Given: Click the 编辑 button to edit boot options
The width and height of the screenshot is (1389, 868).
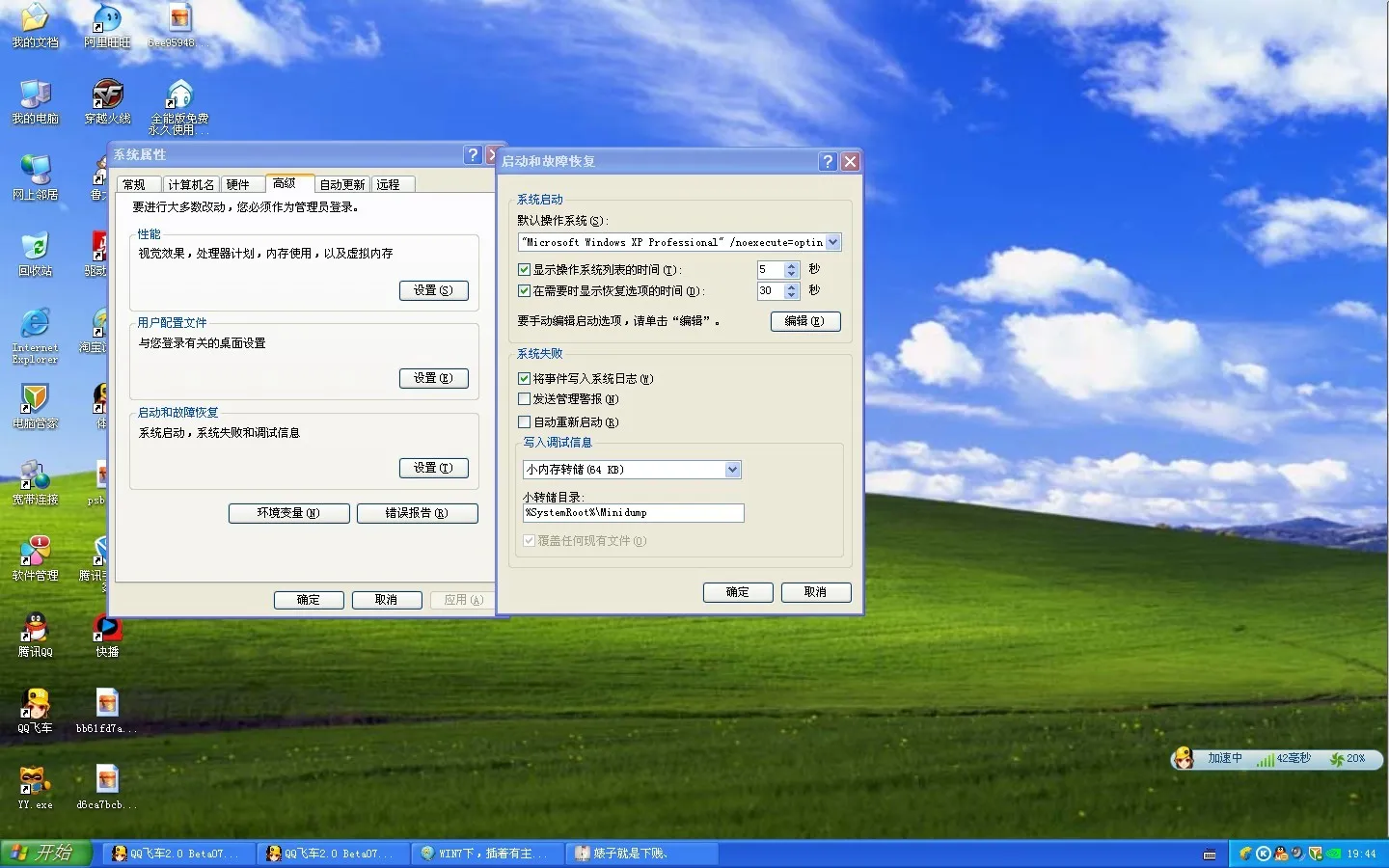Looking at the screenshot, I should [x=805, y=321].
